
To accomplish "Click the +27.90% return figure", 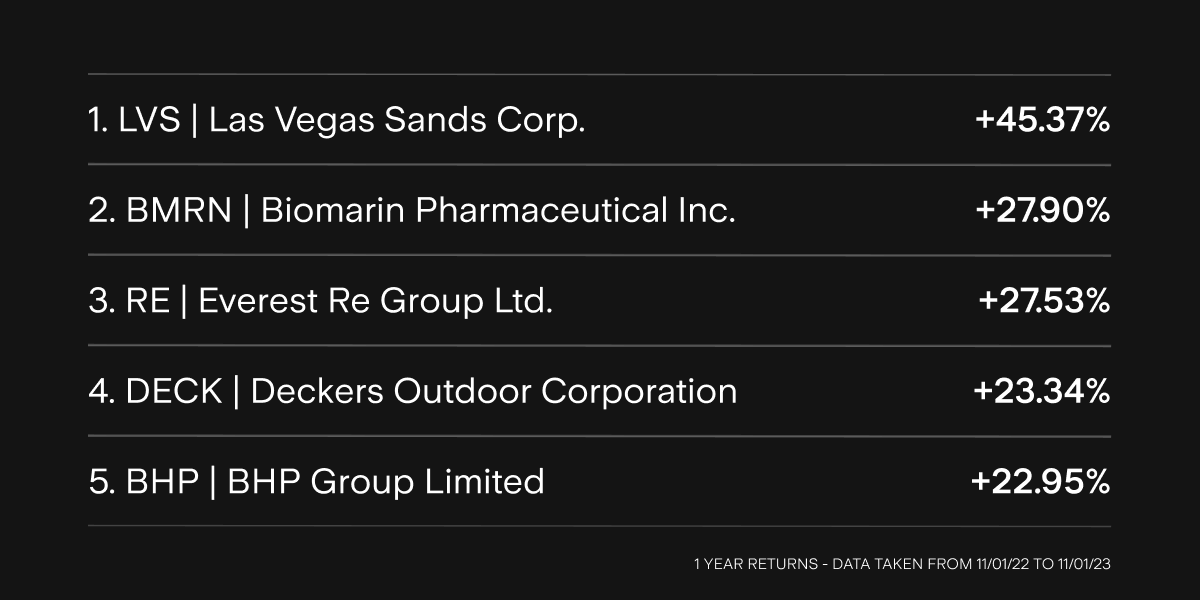I will pyautogui.click(x=1043, y=211).
